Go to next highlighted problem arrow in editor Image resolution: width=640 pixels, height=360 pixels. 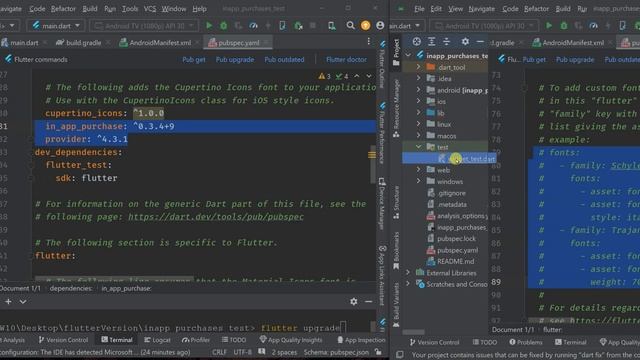click(x=369, y=76)
